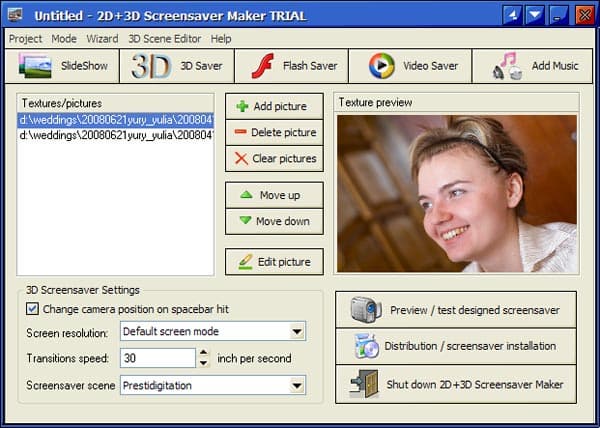Click the SlideShow landscape pictures icon
The width and height of the screenshot is (600, 428).
[x=35, y=66]
